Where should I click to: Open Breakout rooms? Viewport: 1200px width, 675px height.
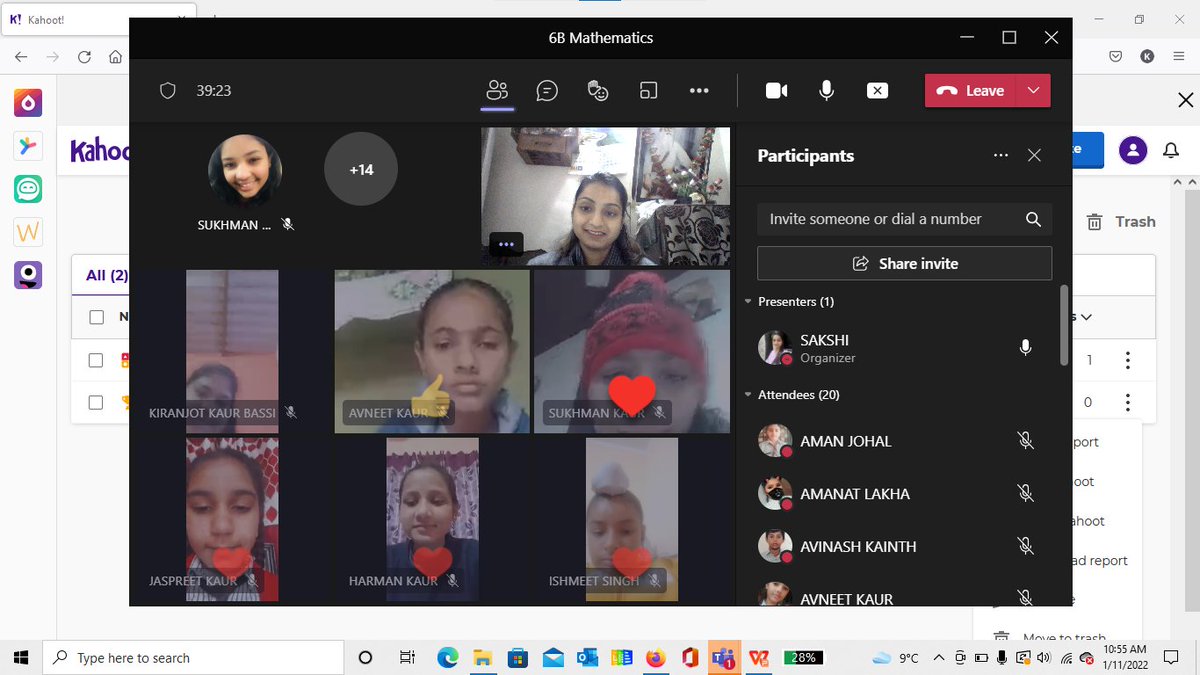648,90
